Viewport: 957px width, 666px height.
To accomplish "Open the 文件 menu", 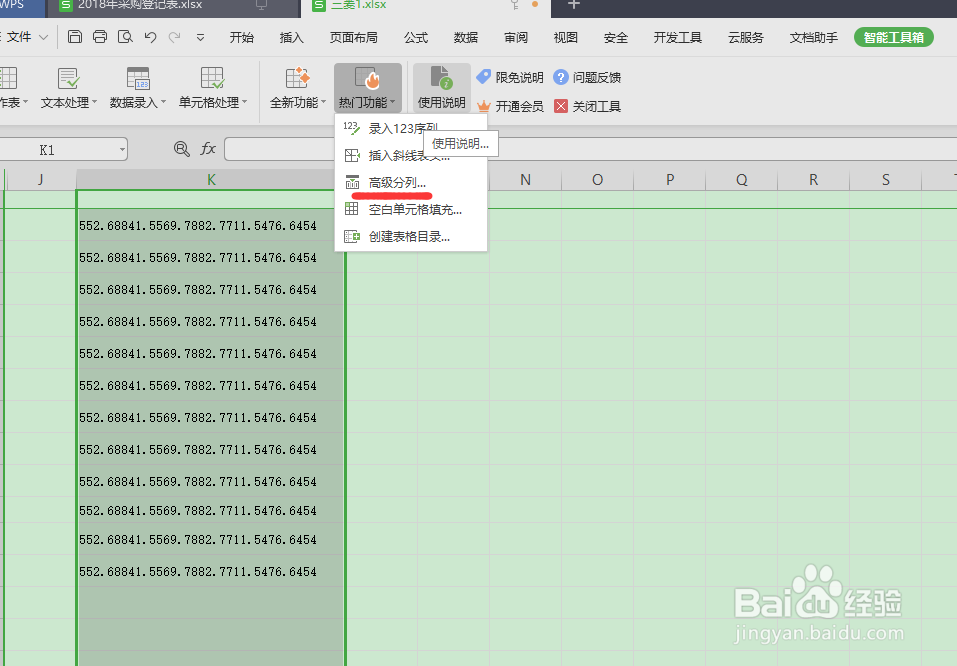I will point(19,37).
